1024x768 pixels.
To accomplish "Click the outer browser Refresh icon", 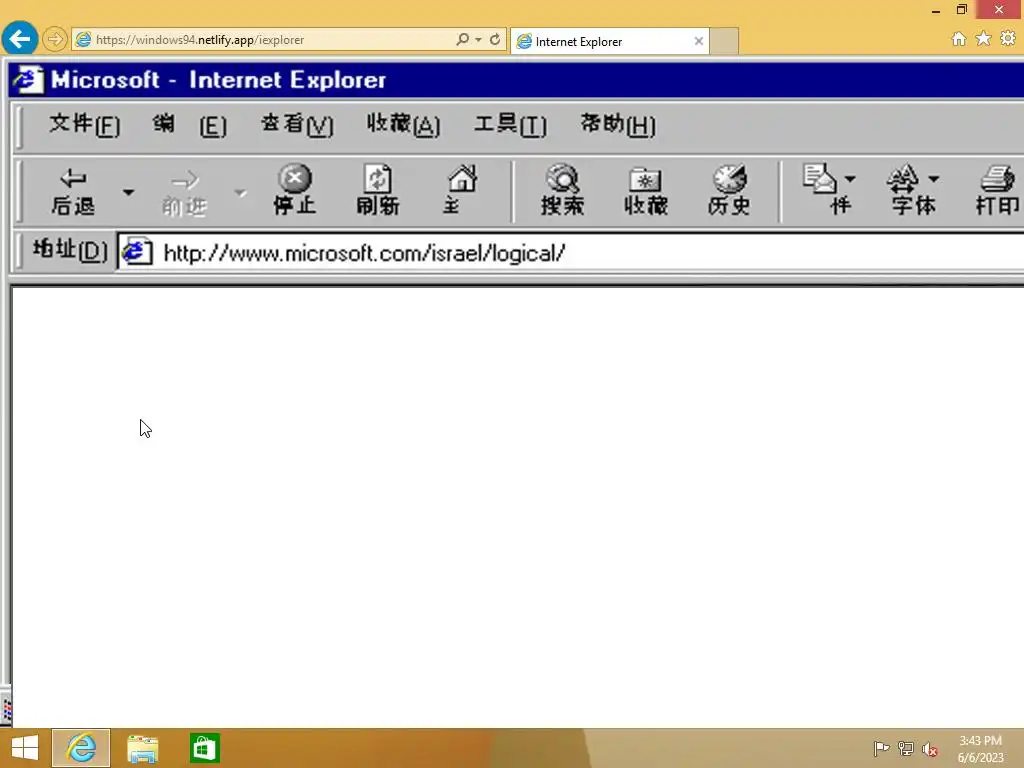I will pos(495,39).
